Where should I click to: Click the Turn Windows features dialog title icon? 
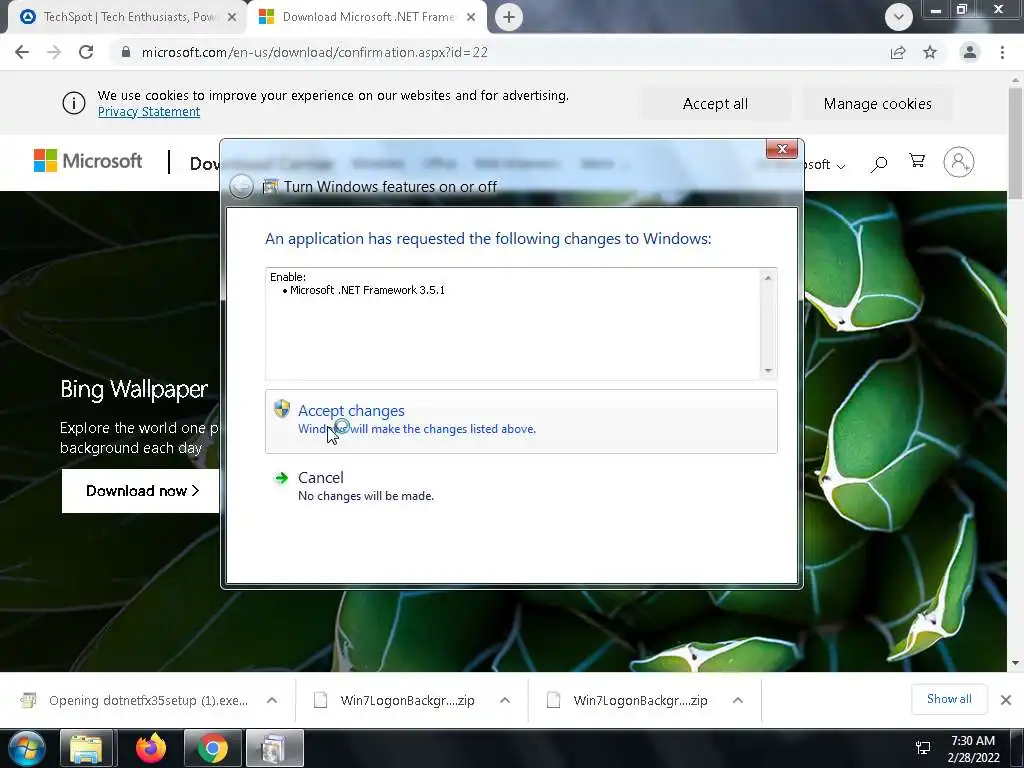(x=270, y=187)
